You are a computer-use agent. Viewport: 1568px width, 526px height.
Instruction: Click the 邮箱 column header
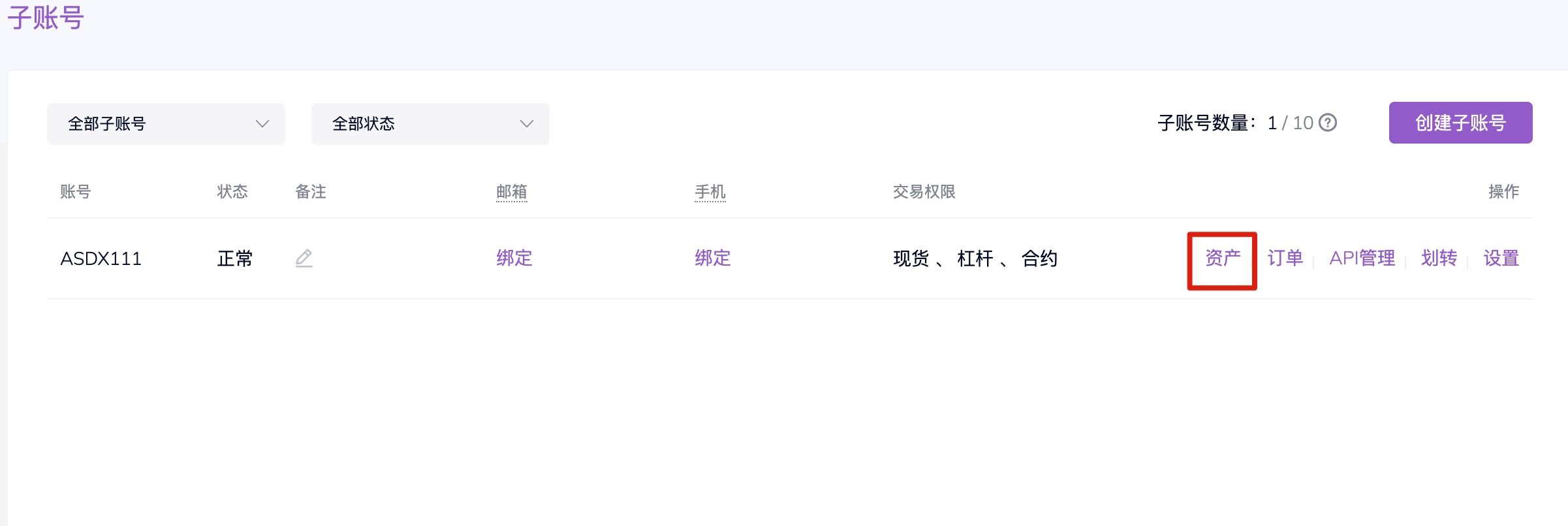pyautogui.click(x=512, y=192)
